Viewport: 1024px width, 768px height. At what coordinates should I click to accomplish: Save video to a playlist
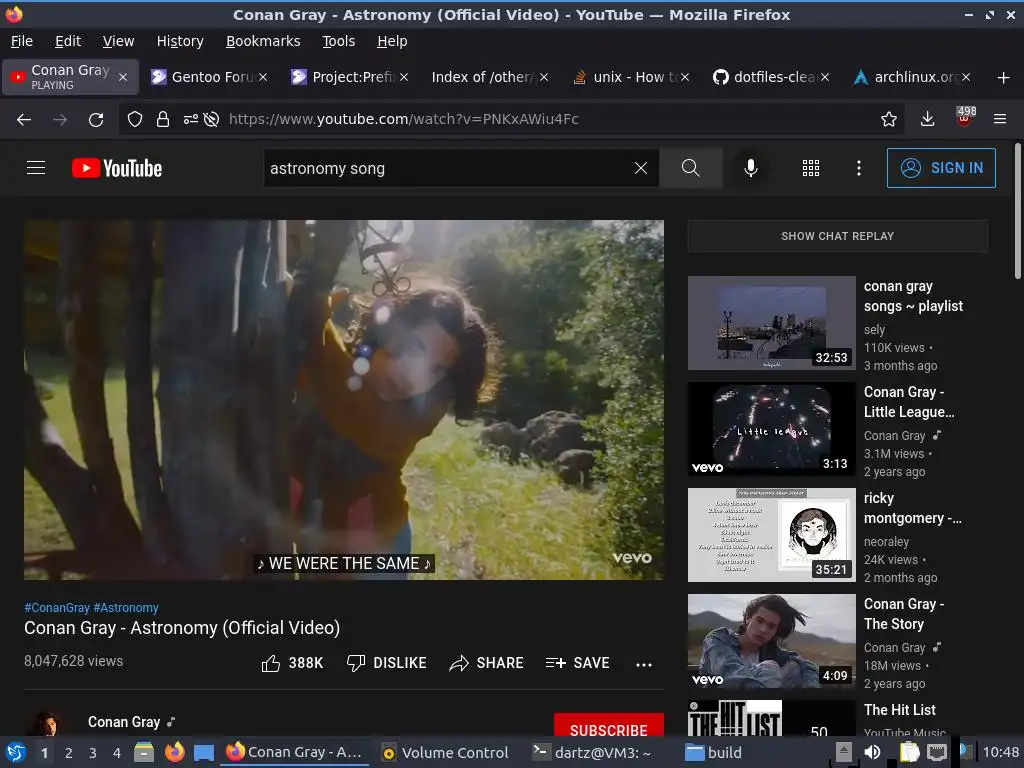[x=577, y=664]
